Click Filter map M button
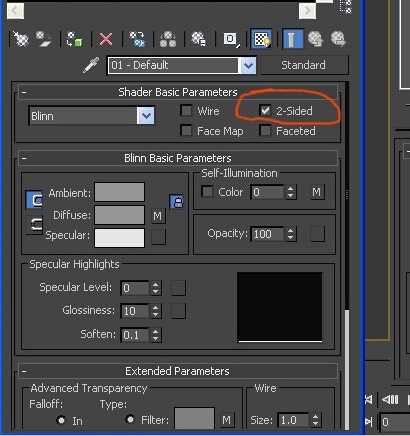 tap(227, 420)
